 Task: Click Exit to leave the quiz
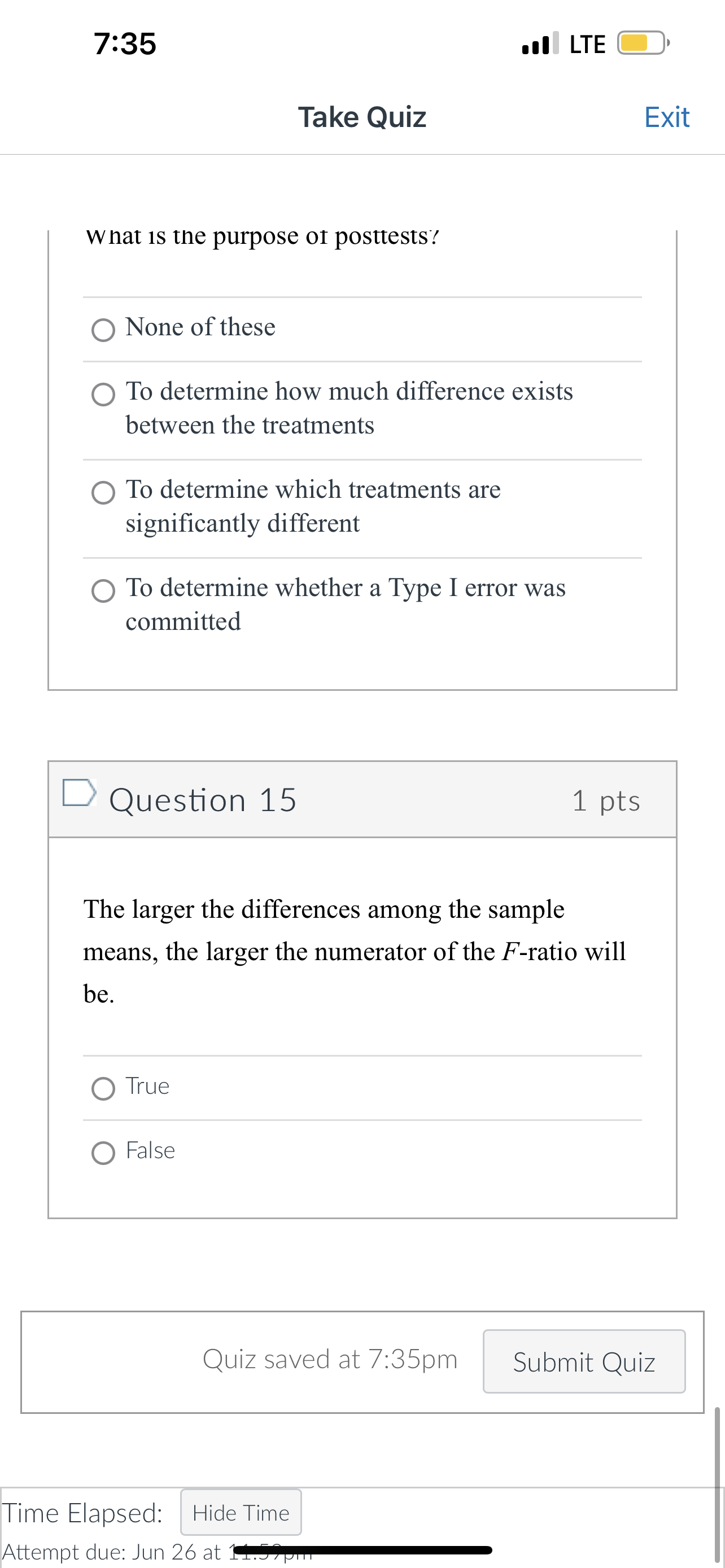(x=667, y=117)
